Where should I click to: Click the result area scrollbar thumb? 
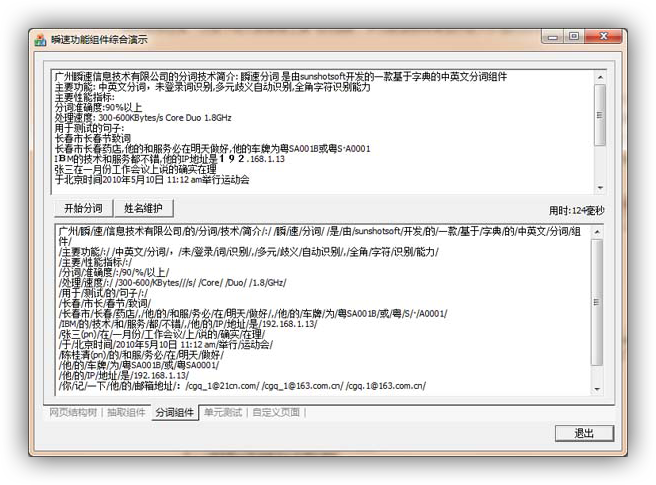tap(597, 302)
